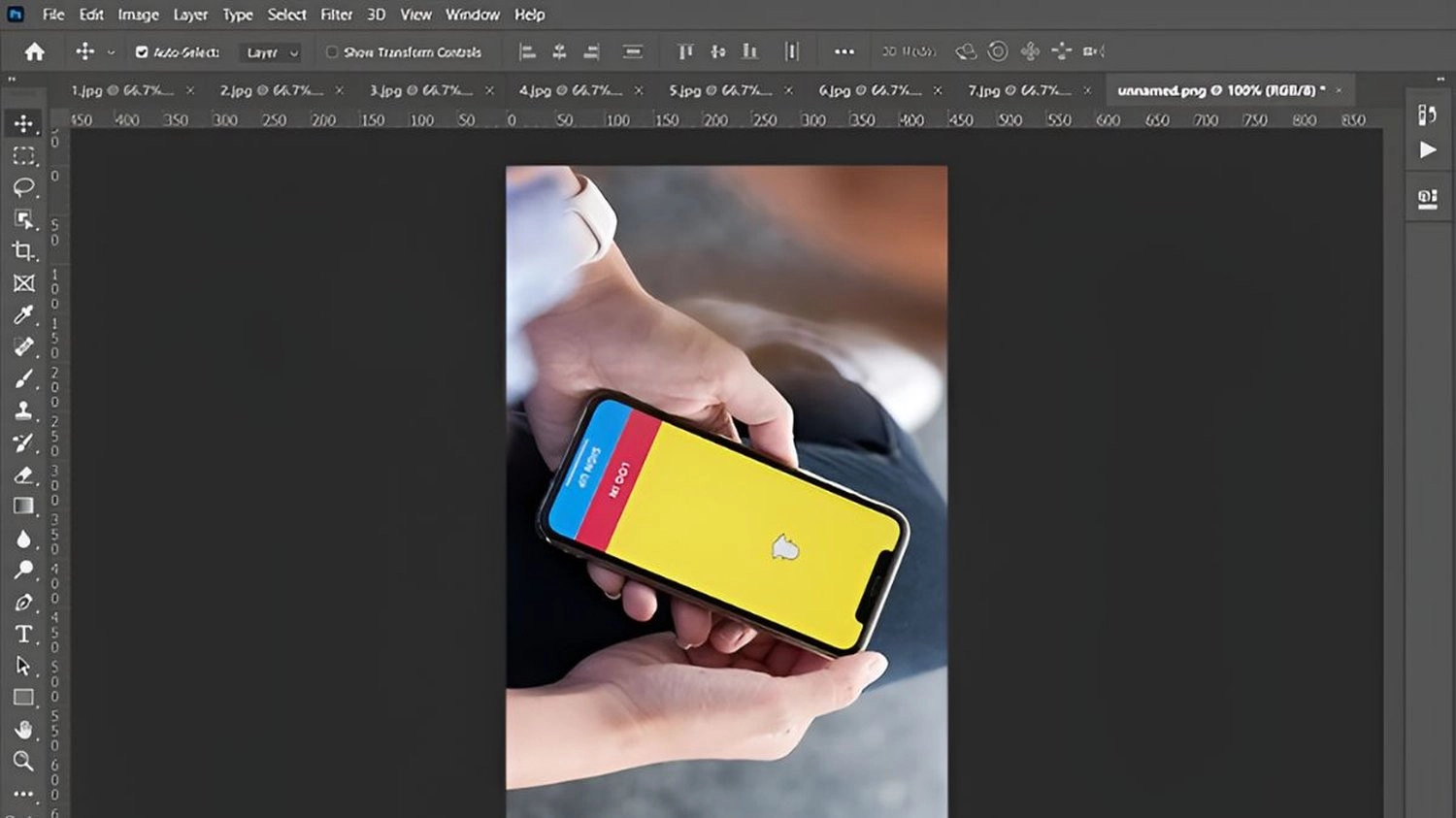
Task: Select the Rectangular Marquee tool
Action: [24, 155]
